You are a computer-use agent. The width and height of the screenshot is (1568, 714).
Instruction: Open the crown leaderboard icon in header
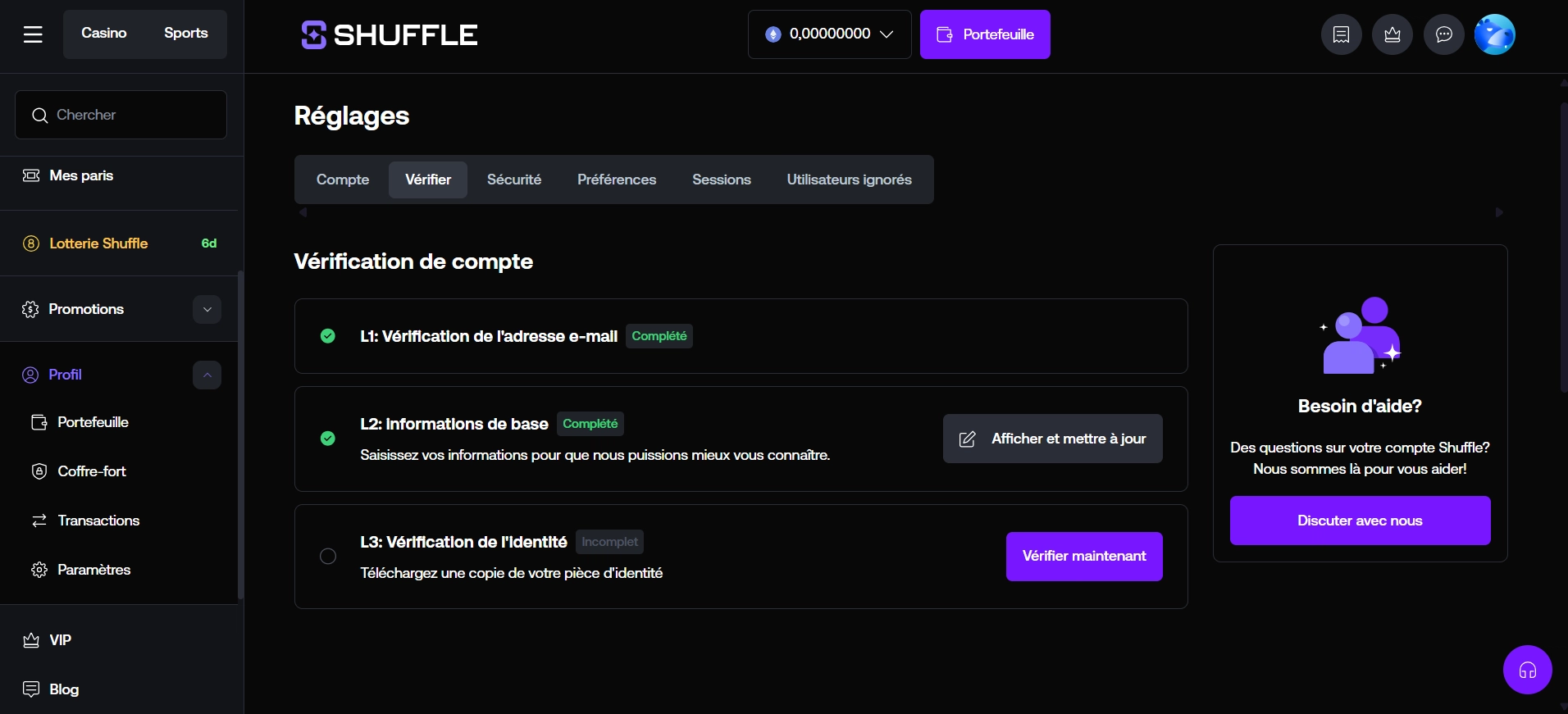tap(1393, 34)
